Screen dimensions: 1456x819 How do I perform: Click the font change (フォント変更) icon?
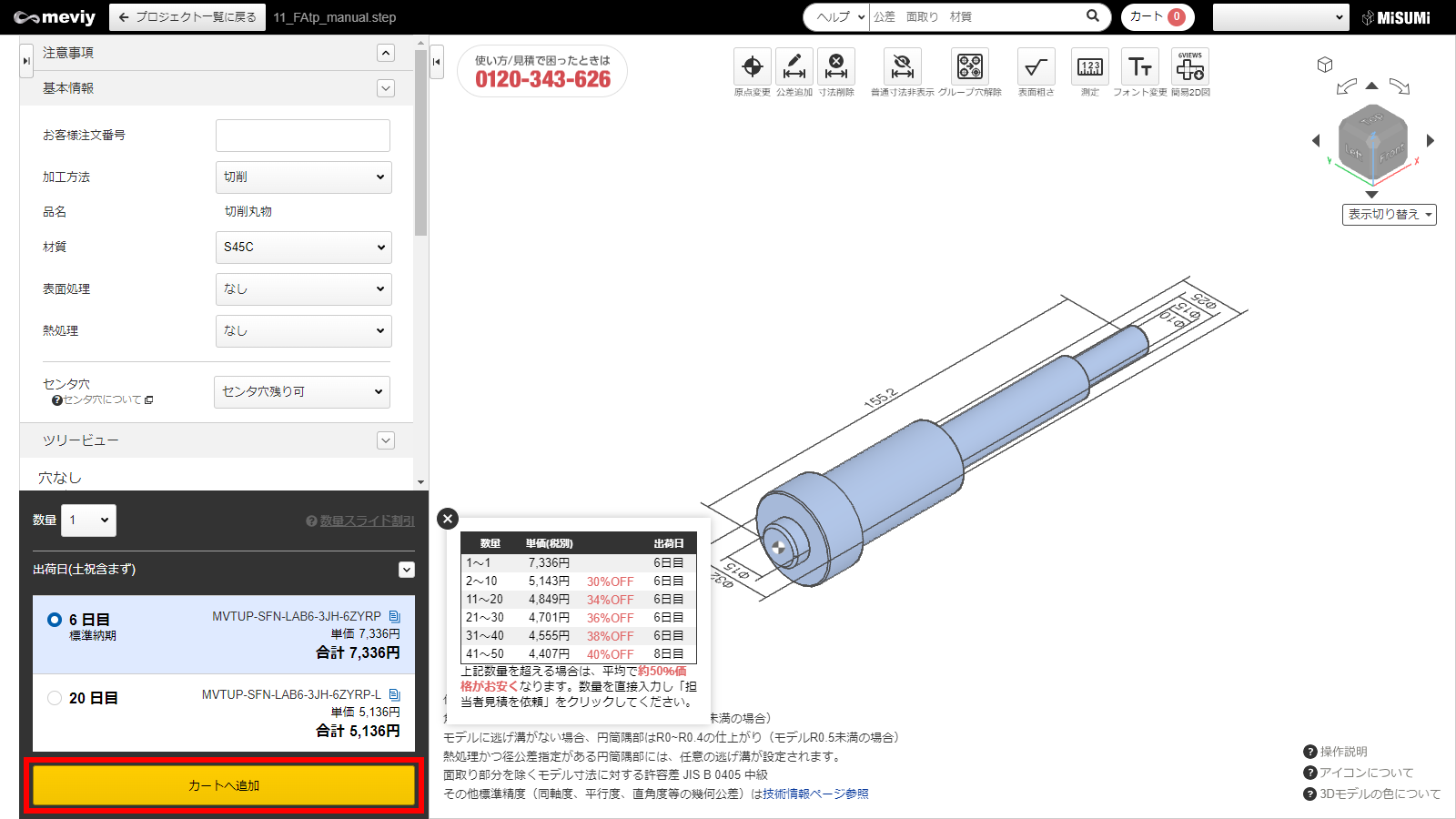point(1139,67)
